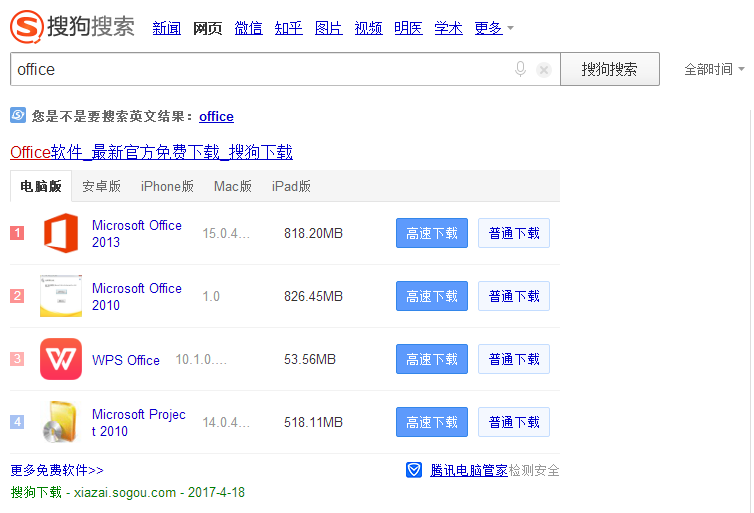This screenshot has width=754, height=513.
Task: Click version 14.0.4... text
Action: 226,423
